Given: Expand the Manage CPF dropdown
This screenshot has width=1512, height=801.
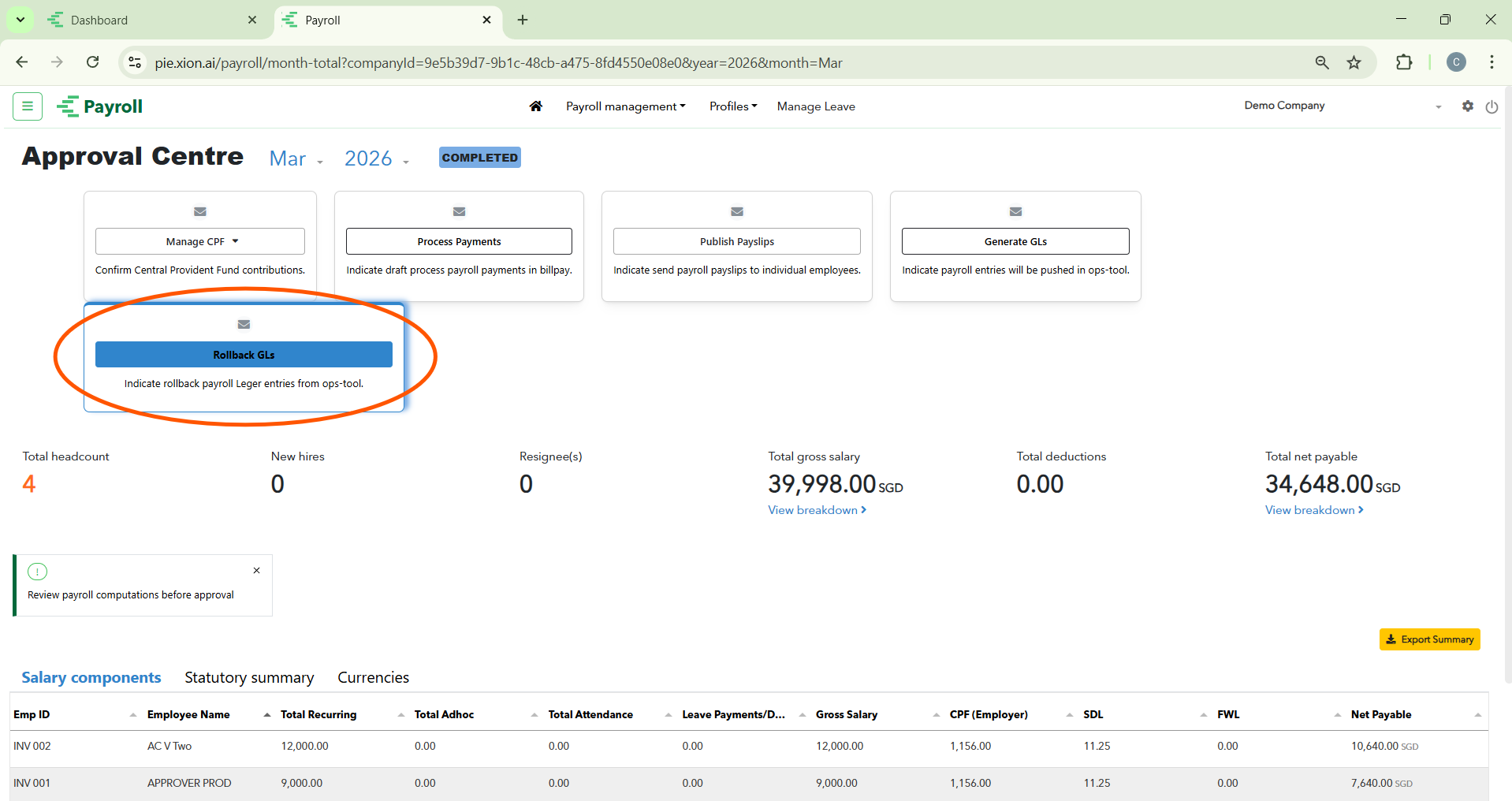Looking at the screenshot, I should pyautogui.click(x=200, y=241).
